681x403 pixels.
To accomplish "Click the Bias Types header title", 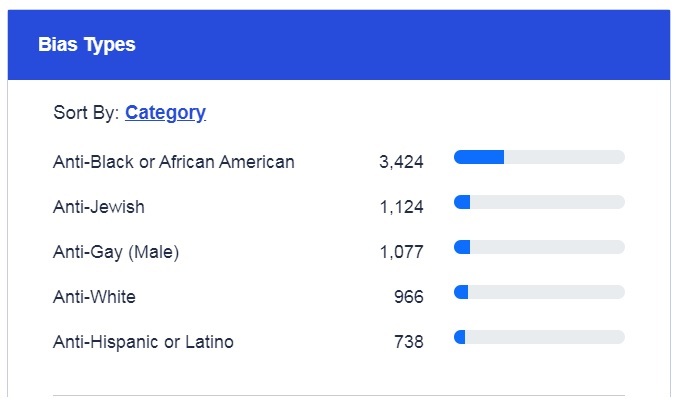I will pyautogui.click(x=87, y=45).
